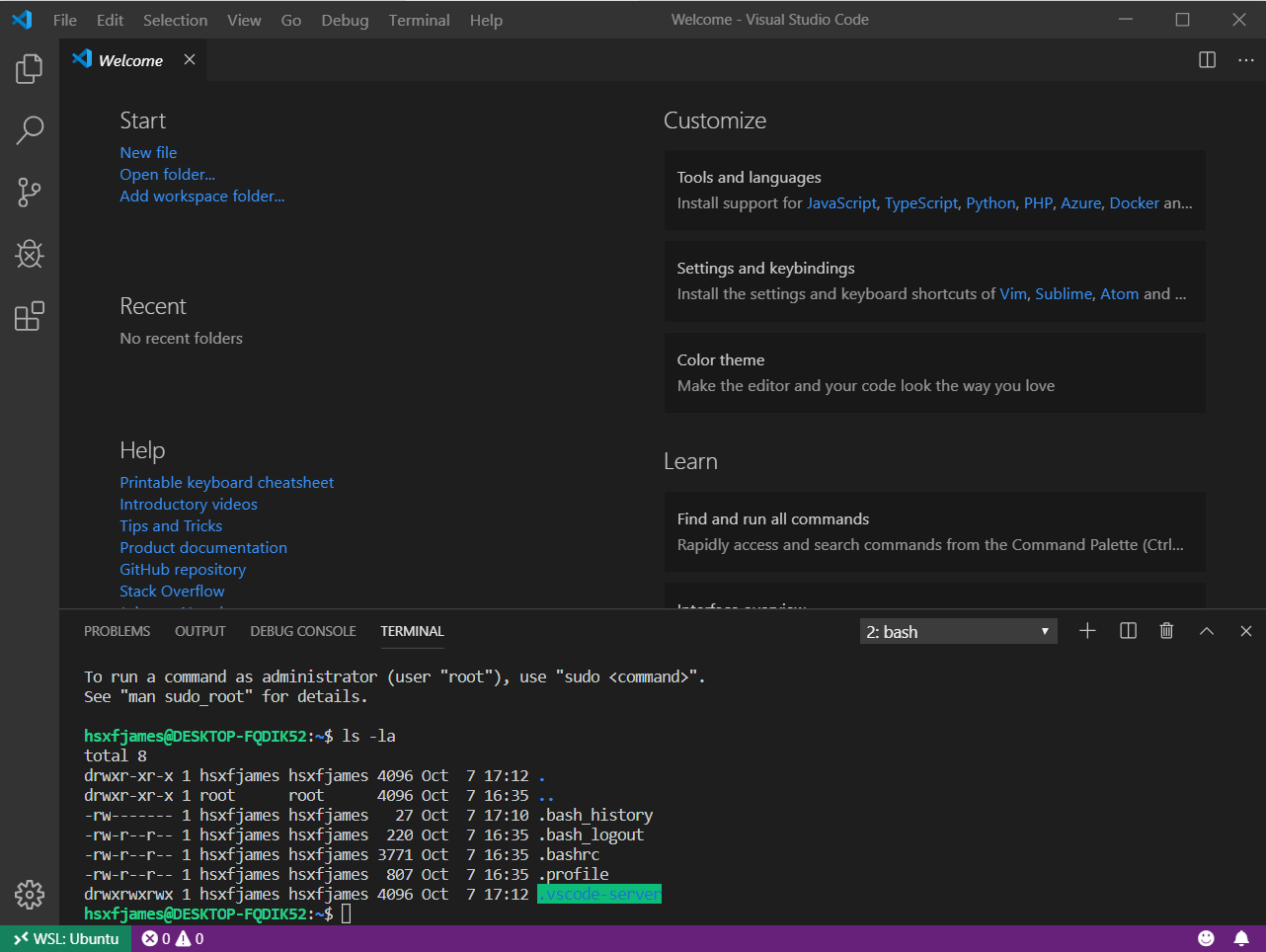Create a new terminal with plus icon

coord(1087,631)
